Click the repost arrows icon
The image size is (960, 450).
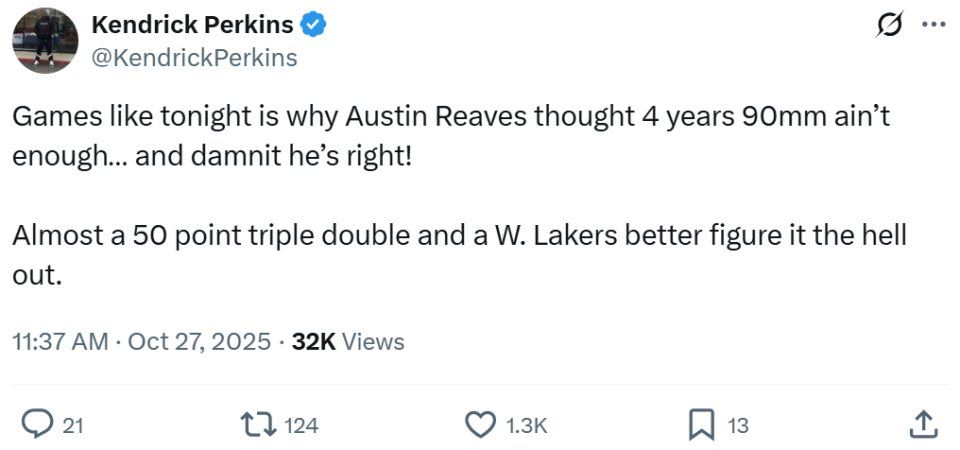click(264, 425)
